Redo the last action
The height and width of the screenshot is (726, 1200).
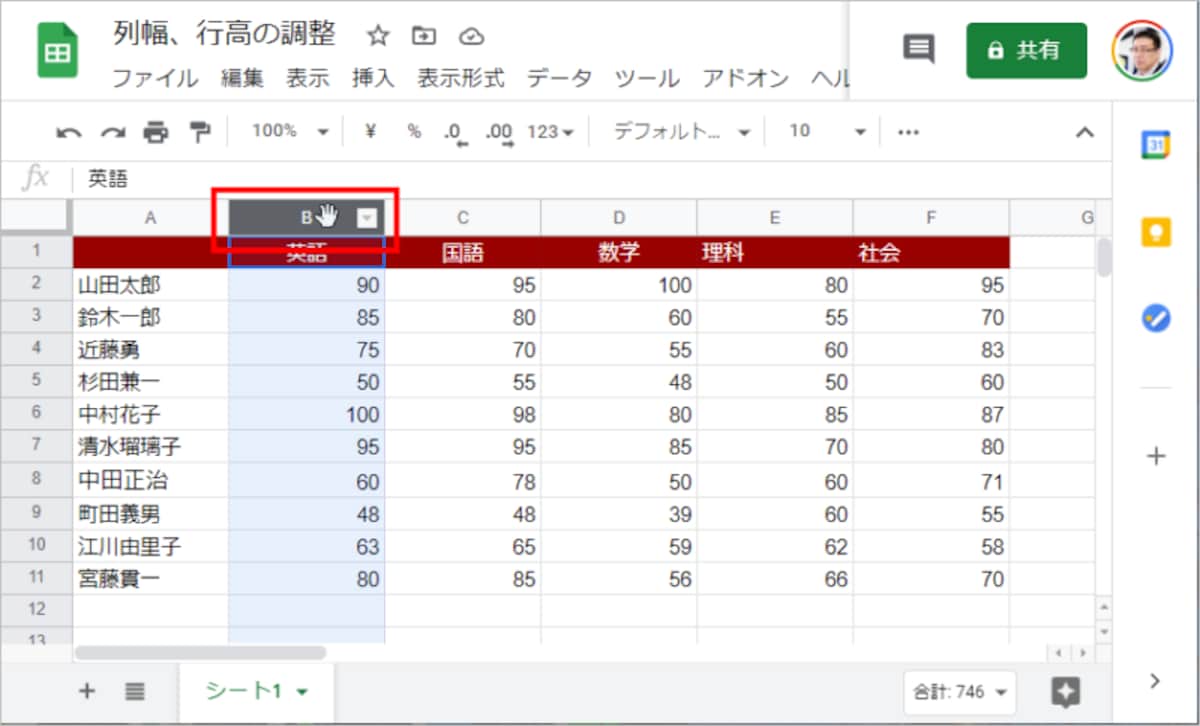[112, 132]
